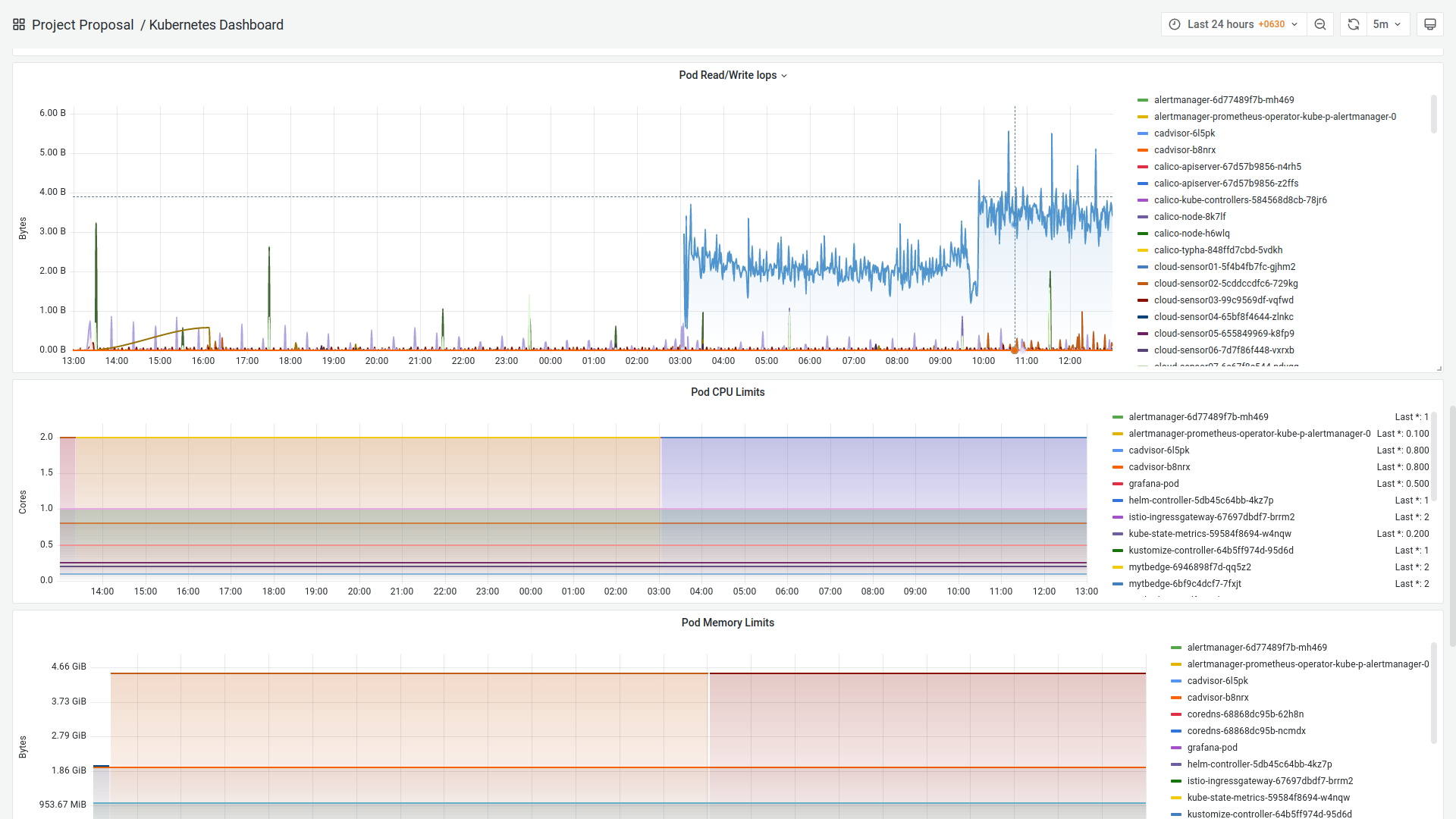The image size is (1456, 819).
Task: Toggle cloud-sensor03-99c9569df-vqfwd series in legend
Action: point(1223,300)
